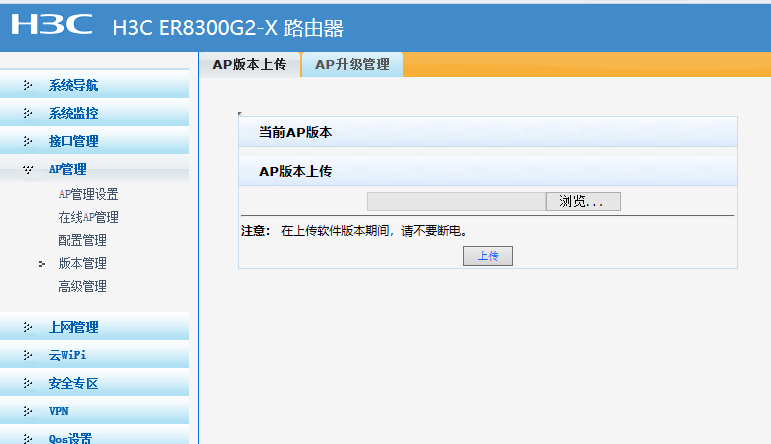Go to 配置管理 submenu item
This screenshot has width=771, height=444.
[x=82, y=240]
